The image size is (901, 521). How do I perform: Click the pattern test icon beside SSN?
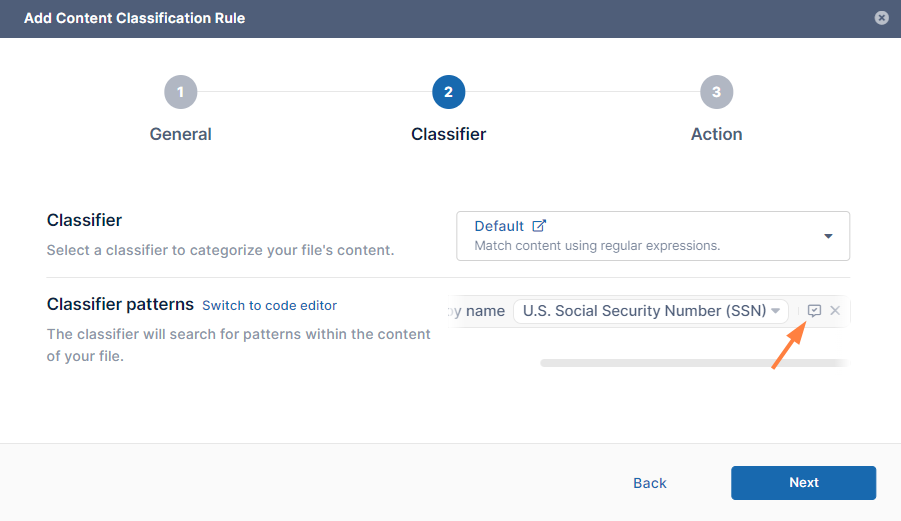pos(814,311)
